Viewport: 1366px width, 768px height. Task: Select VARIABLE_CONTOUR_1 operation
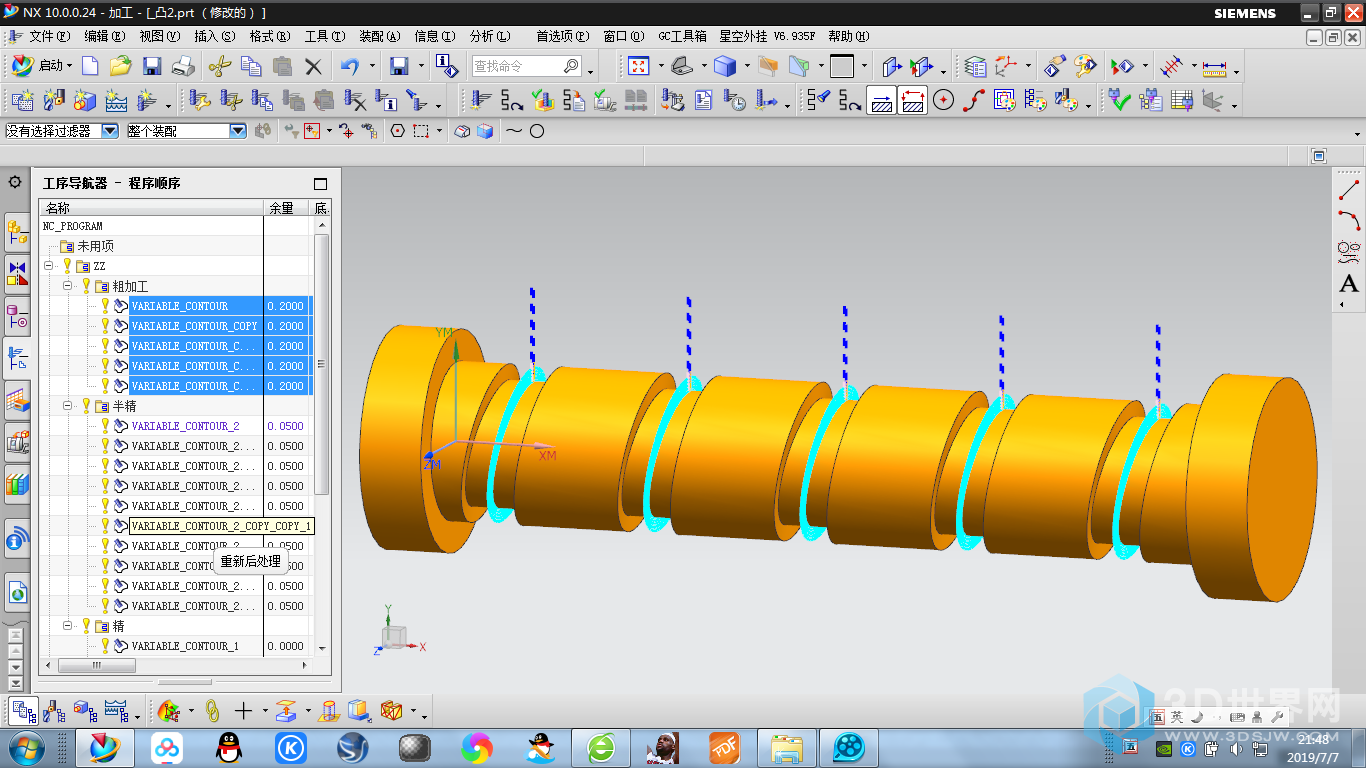(185, 646)
